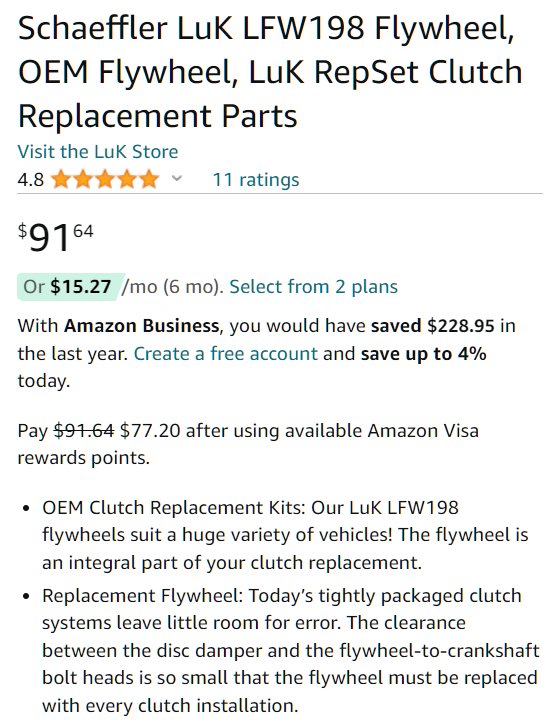The image size is (555, 723).
Task: Click the Amazon Visa rewards points text
Action: point(248,444)
